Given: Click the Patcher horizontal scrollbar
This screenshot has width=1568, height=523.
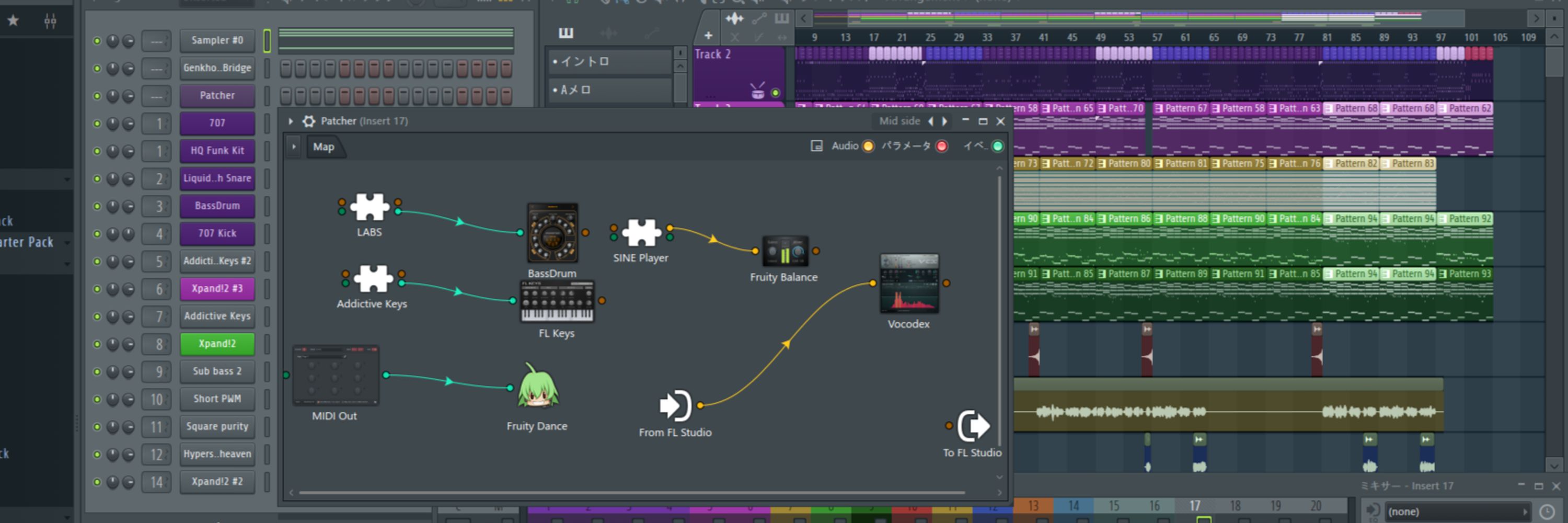Looking at the screenshot, I should pyautogui.click(x=632, y=493).
